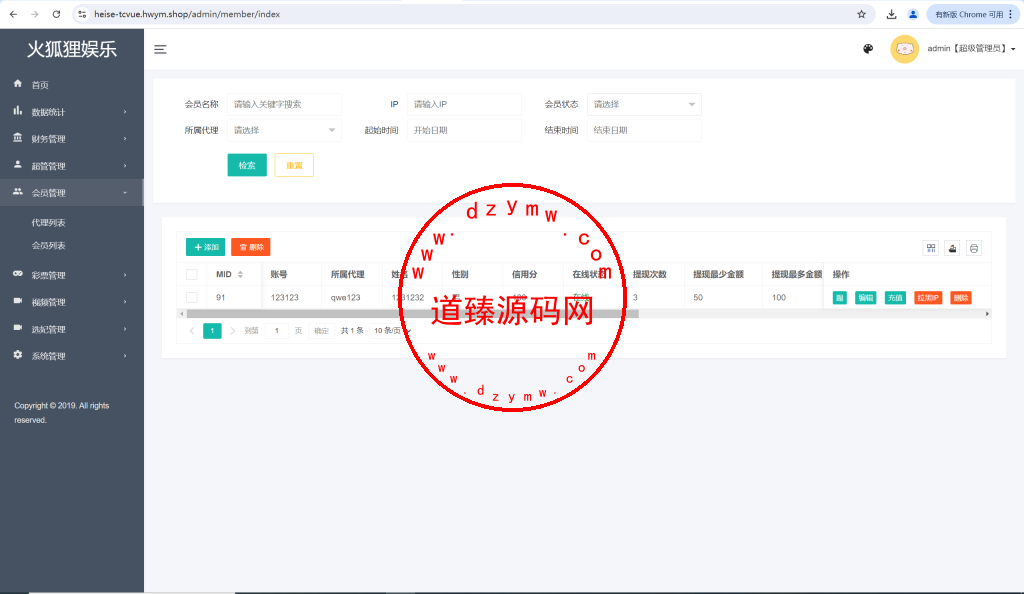Click the 有新版 Chrome 可用 update button
Screen dimensions: 1024x594
[x=972, y=14]
